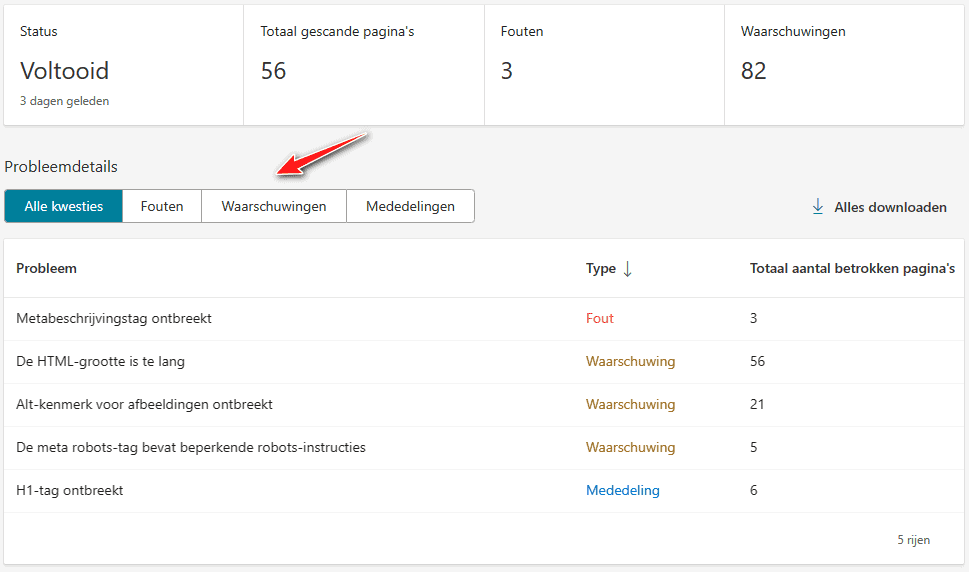The image size is (969, 572).
Task: Open the Waarschuwingen filter tab
Action: click(274, 206)
